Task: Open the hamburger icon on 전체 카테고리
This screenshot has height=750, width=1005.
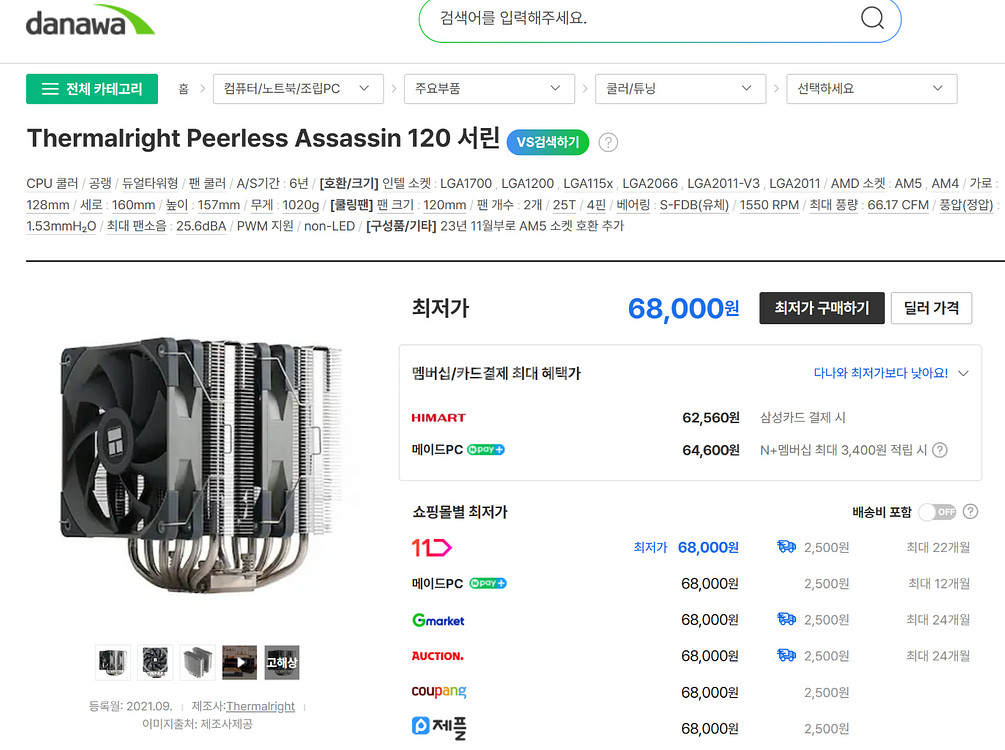Action: (49, 88)
